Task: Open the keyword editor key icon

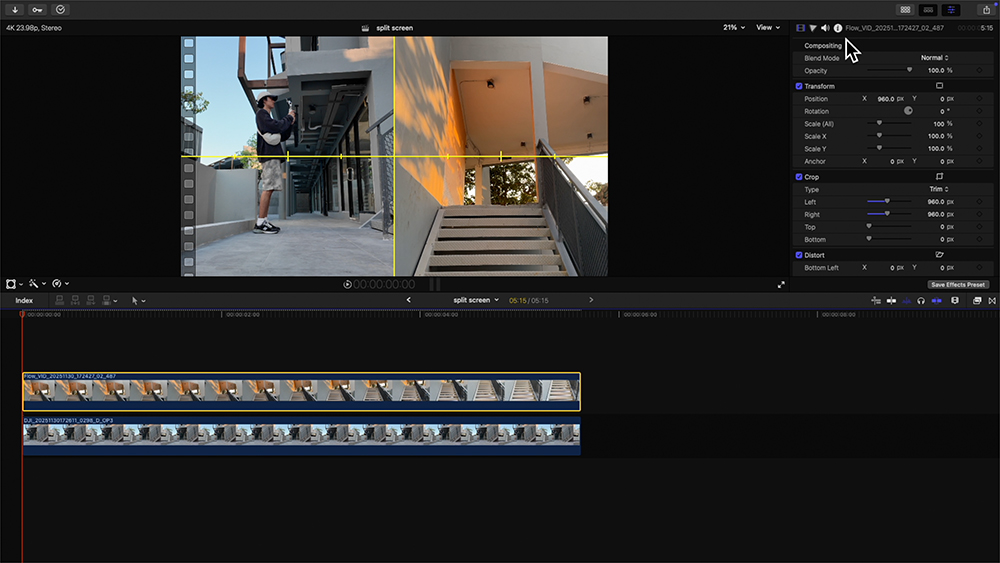Action: (x=37, y=9)
